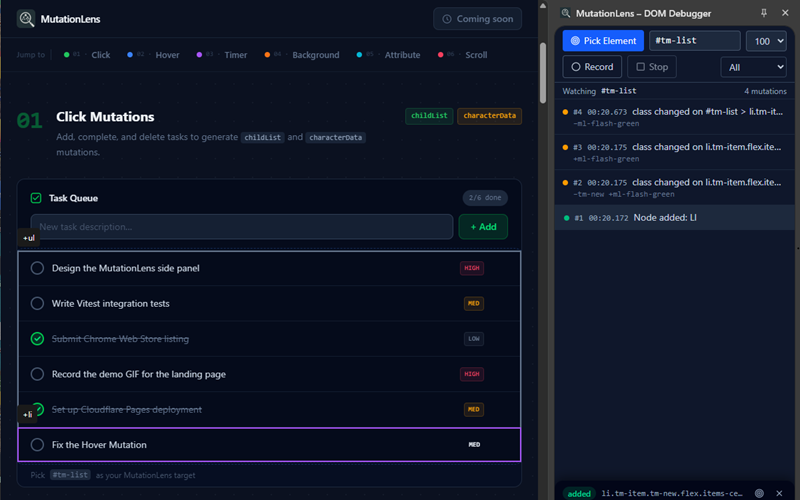The width and height of the screenshot is (800, 500).
Task: Click 'Write Vitest integration tests' text
Action: 110,304
